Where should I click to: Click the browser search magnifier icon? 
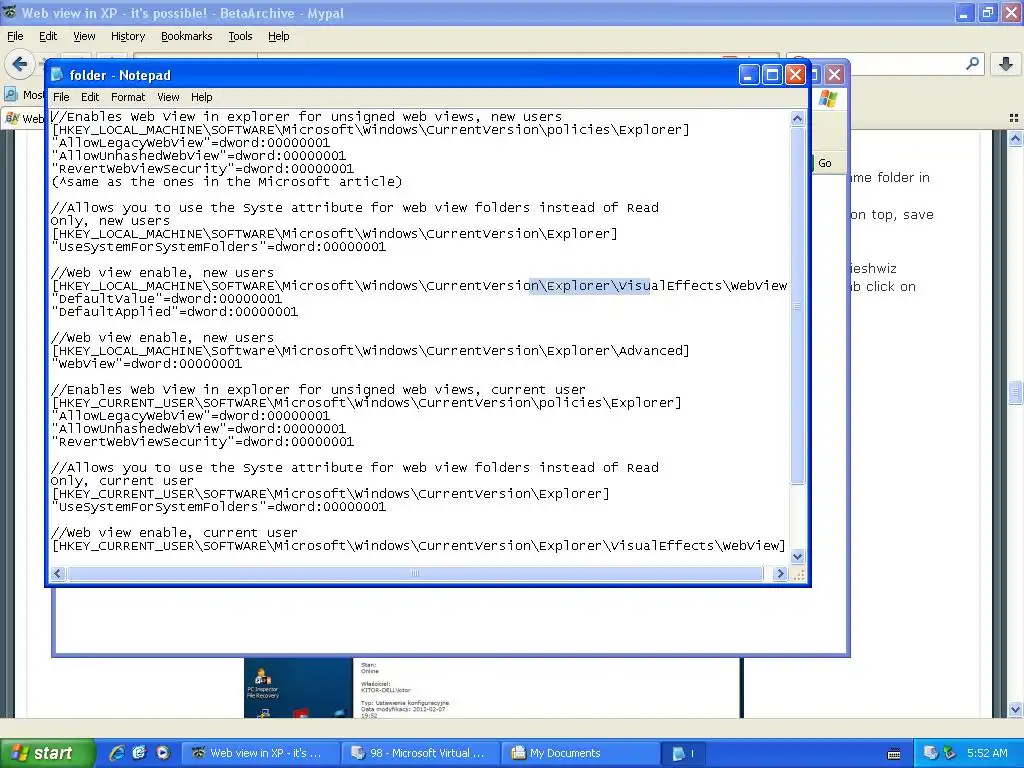[x=972, y=63]
